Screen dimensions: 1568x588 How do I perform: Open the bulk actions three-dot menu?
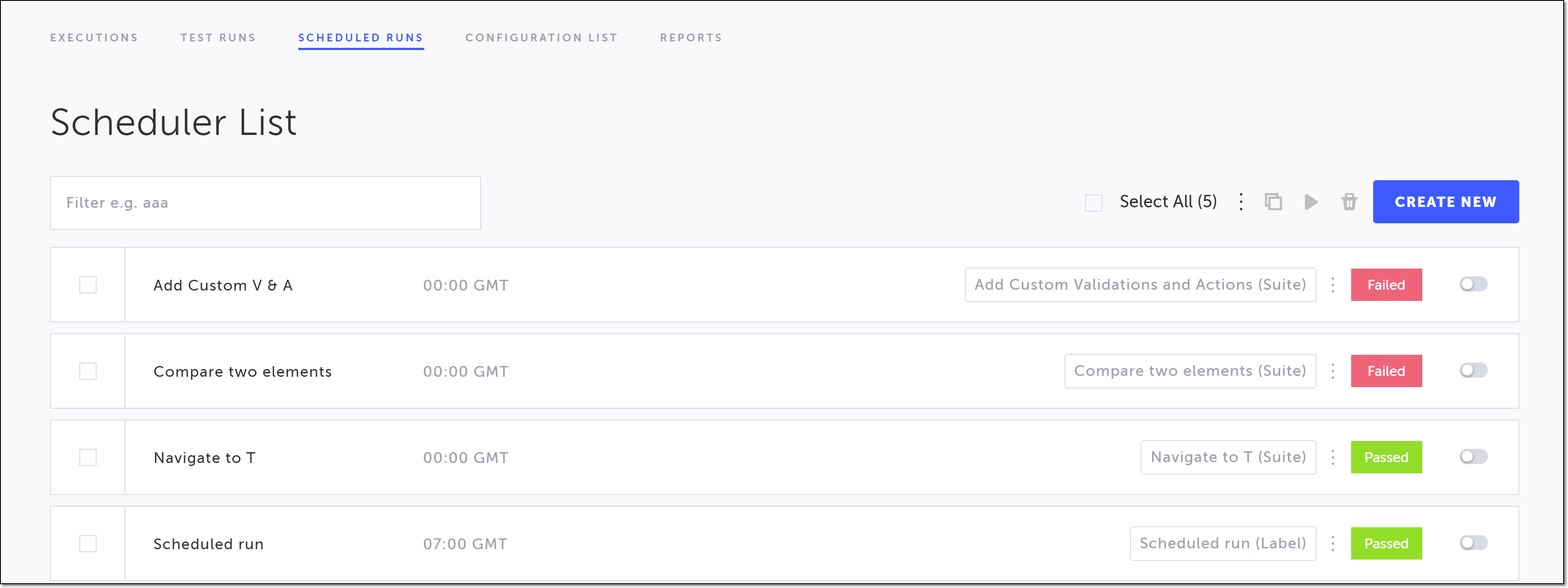[x=1241, y=202]
